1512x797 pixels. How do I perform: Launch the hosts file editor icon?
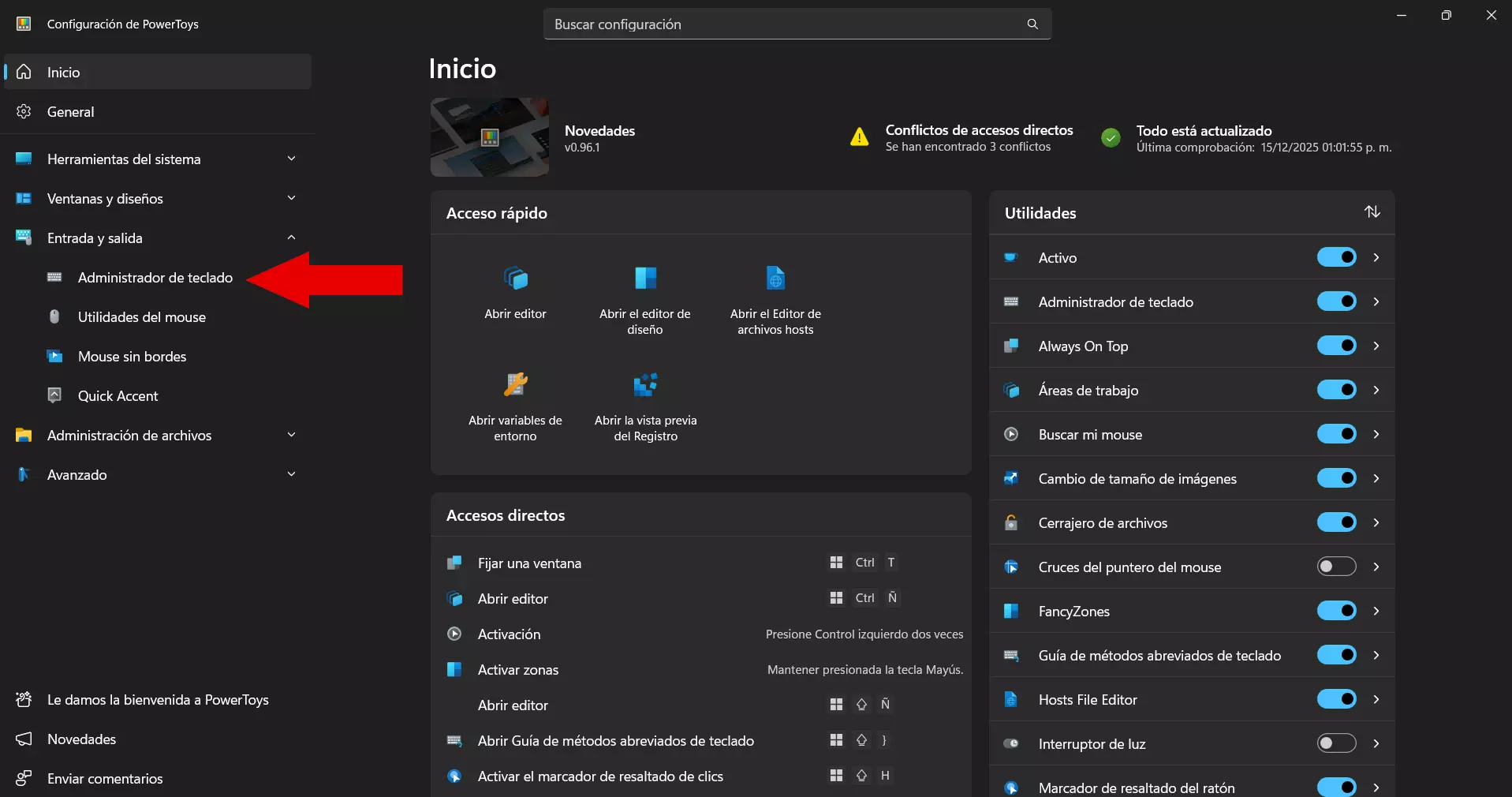[x=775, y=279]
